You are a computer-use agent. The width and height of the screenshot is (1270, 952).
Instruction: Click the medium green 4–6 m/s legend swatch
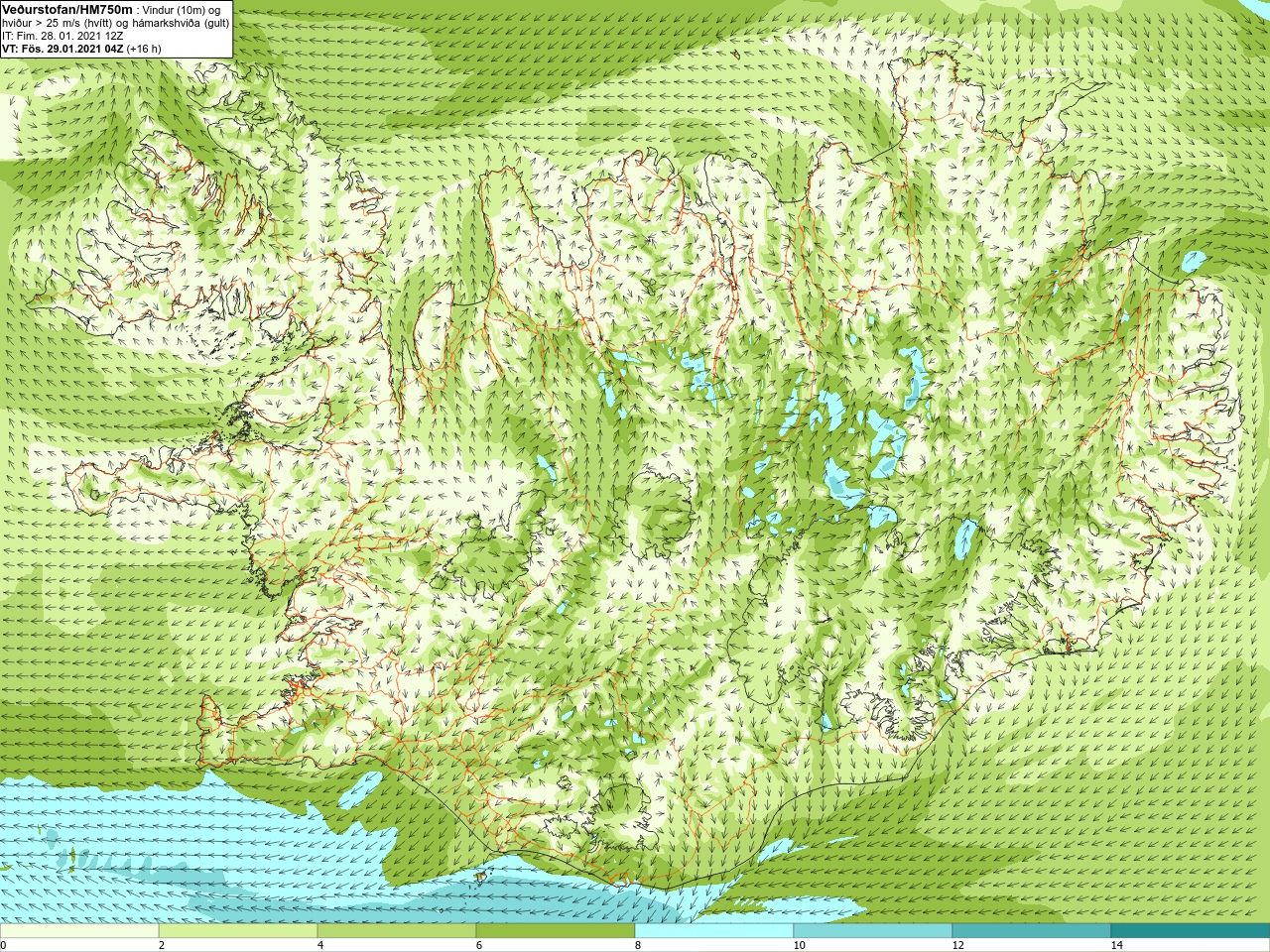tap(397, 931)
